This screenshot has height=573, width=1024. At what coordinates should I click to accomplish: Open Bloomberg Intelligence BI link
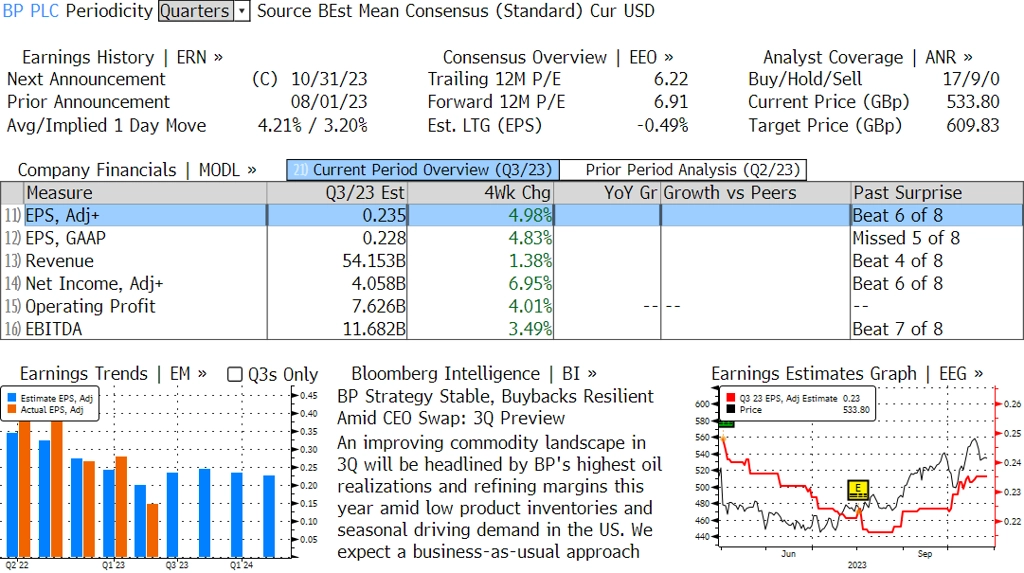click(x=473, y=374)
